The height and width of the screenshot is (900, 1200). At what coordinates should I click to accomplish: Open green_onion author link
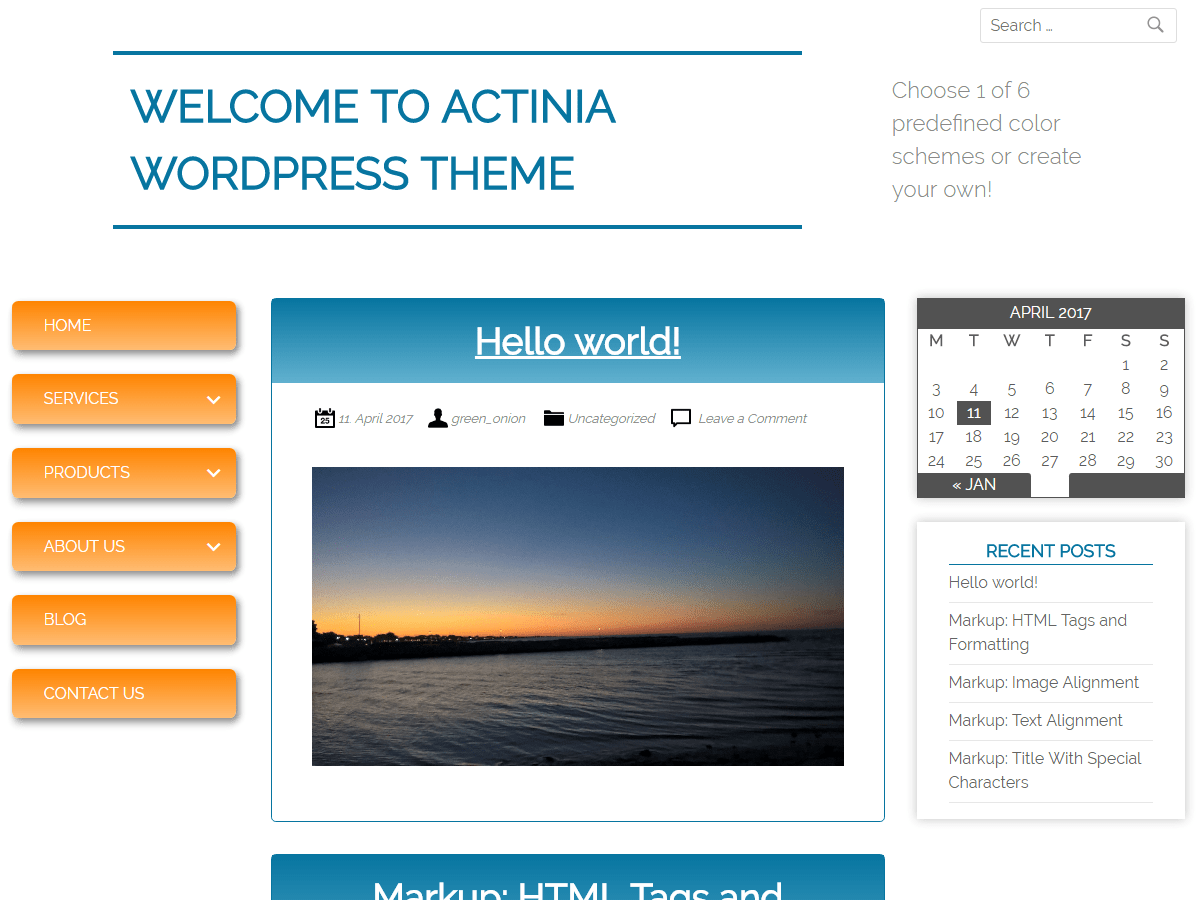point(488,419)
